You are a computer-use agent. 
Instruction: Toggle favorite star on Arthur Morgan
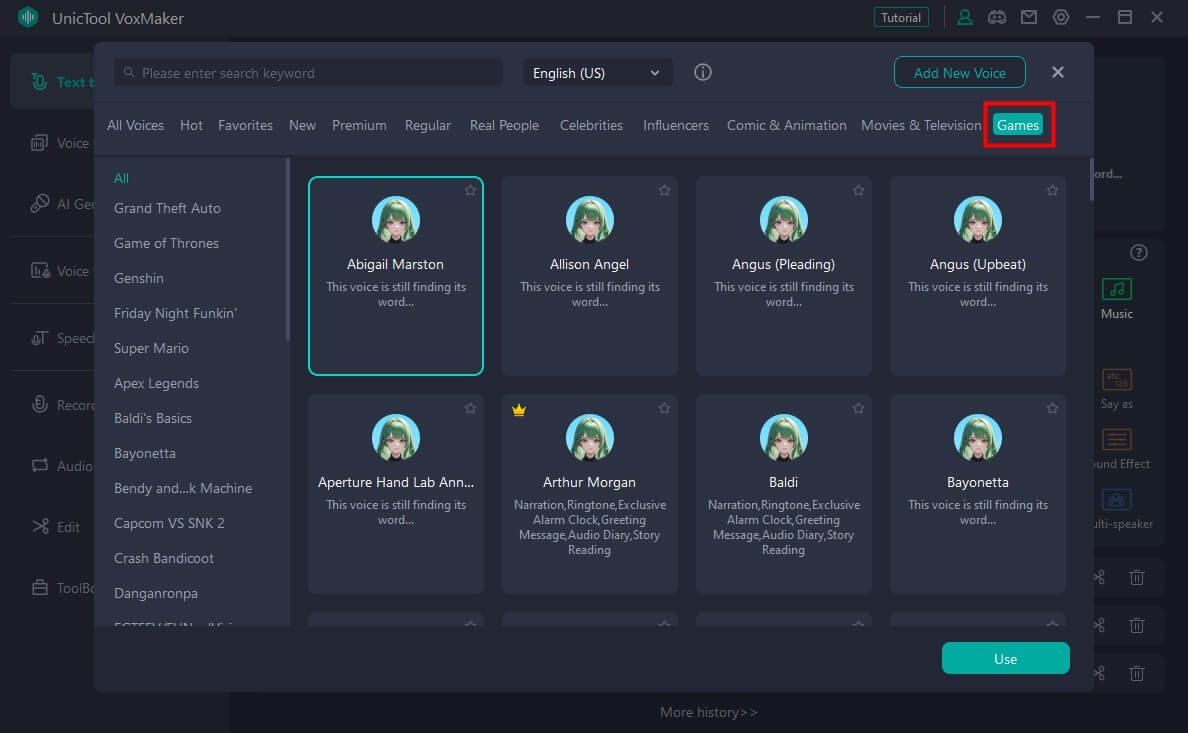tap(664, 408)
